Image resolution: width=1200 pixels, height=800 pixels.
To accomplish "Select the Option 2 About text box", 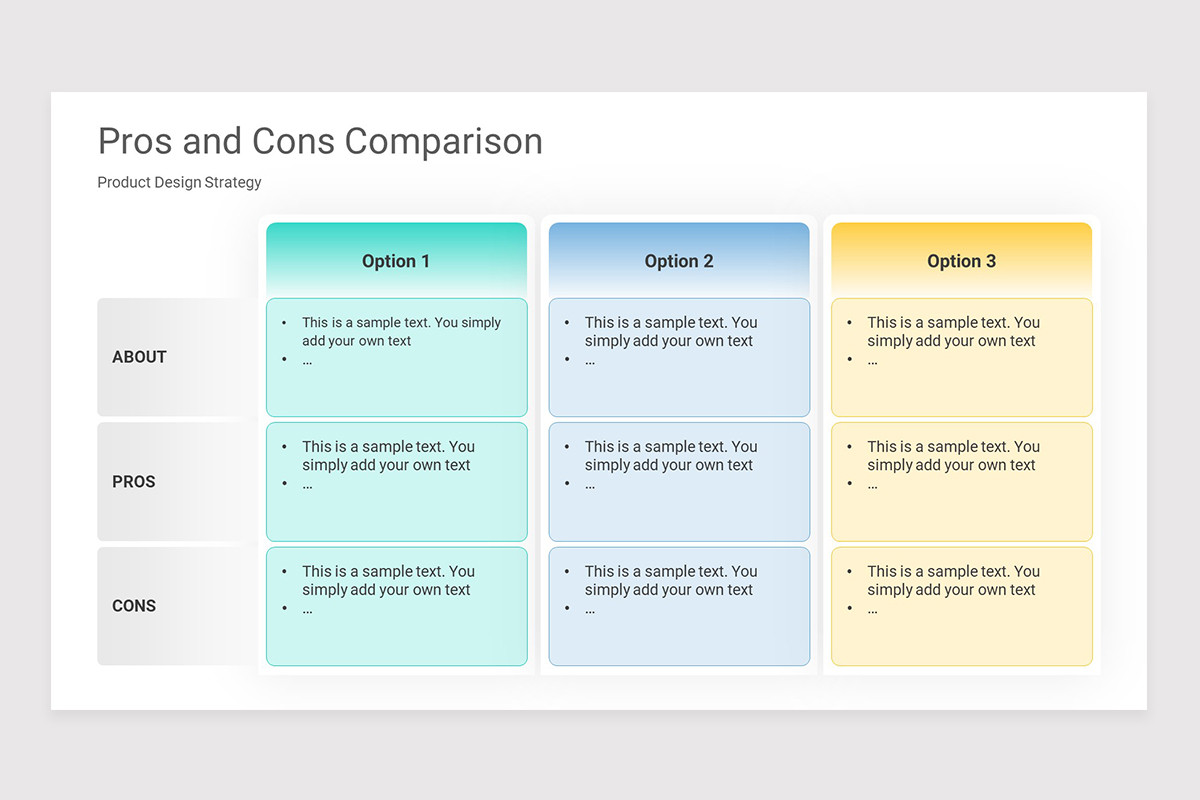I will pos(679,357).
